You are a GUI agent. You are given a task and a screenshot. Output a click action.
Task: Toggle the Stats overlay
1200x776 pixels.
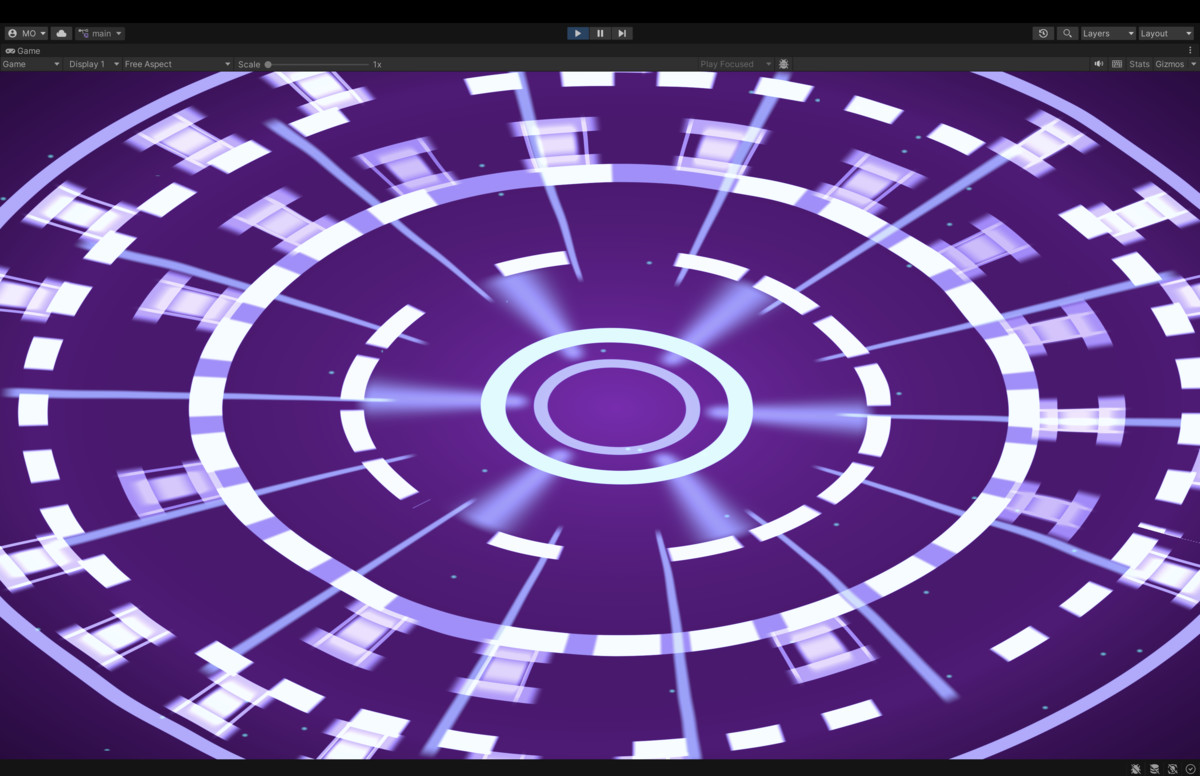tap(1139, 64)
